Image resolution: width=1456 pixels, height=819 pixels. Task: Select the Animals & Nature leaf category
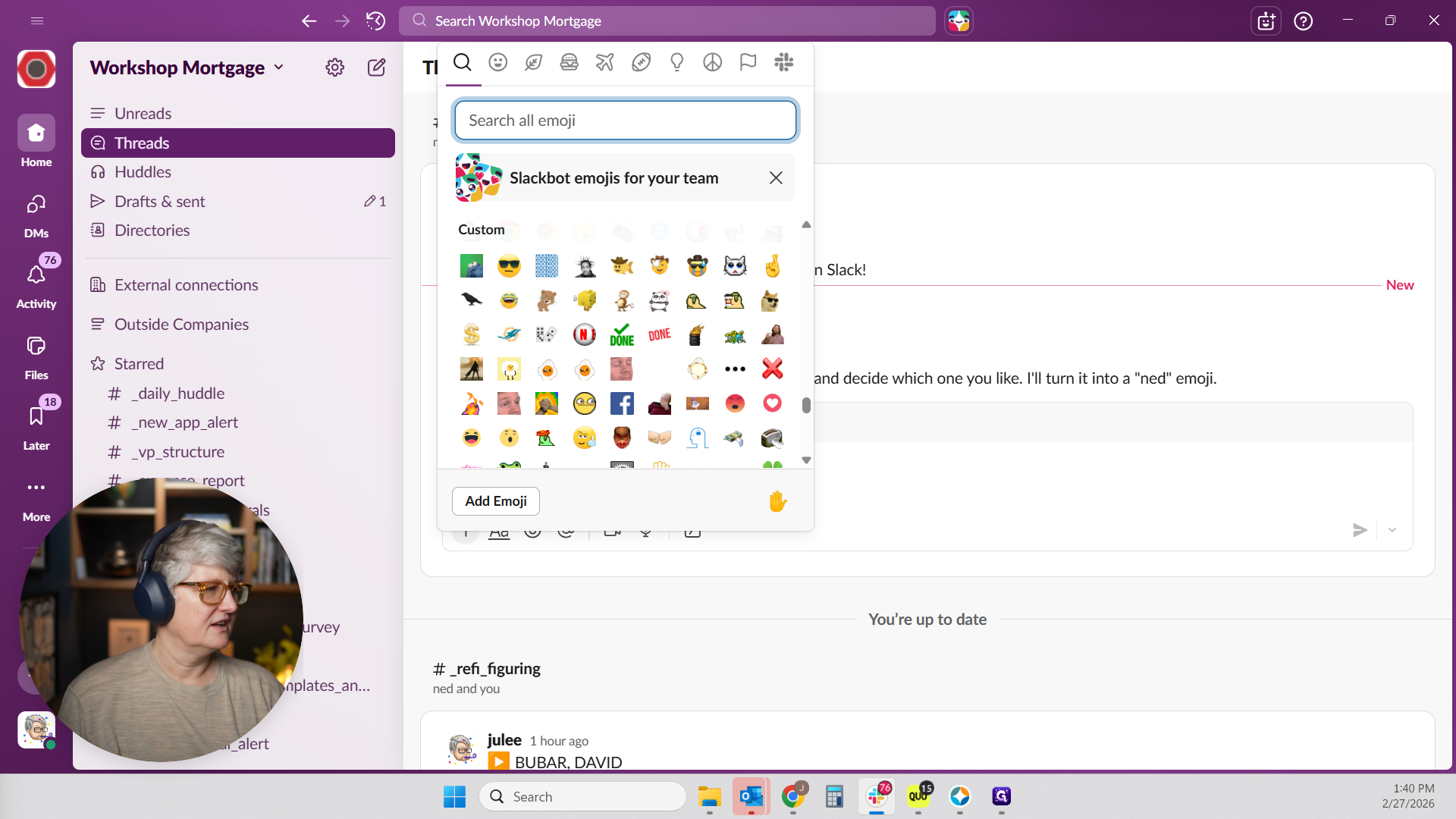[x=533, y=62]
